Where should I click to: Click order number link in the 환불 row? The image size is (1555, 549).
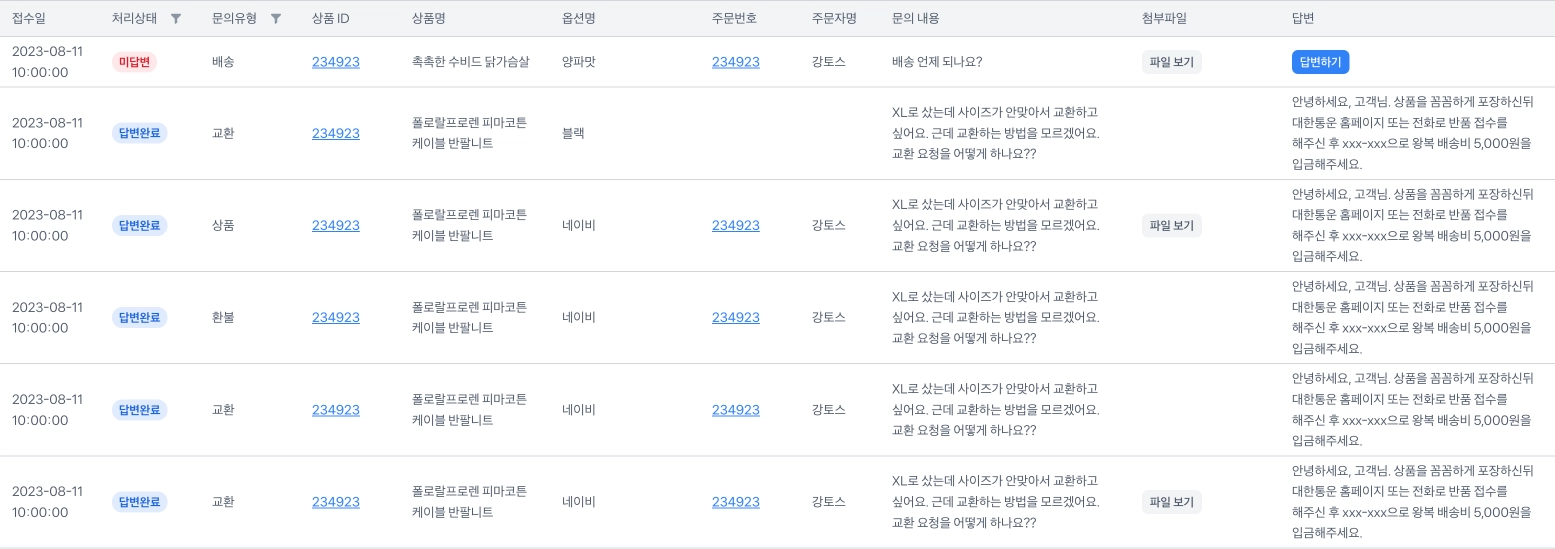[736, 318]
